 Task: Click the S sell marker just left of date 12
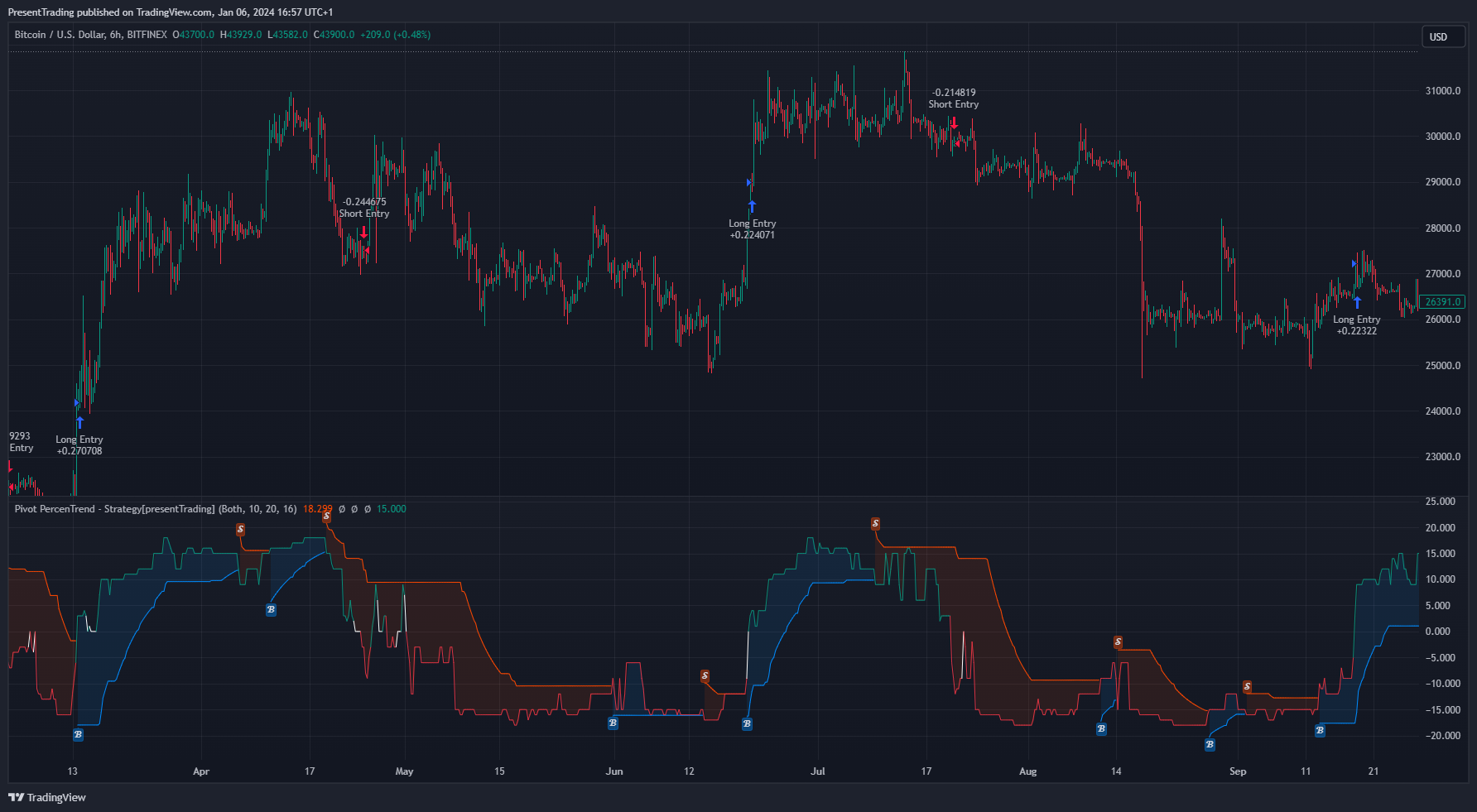[705, 676]
